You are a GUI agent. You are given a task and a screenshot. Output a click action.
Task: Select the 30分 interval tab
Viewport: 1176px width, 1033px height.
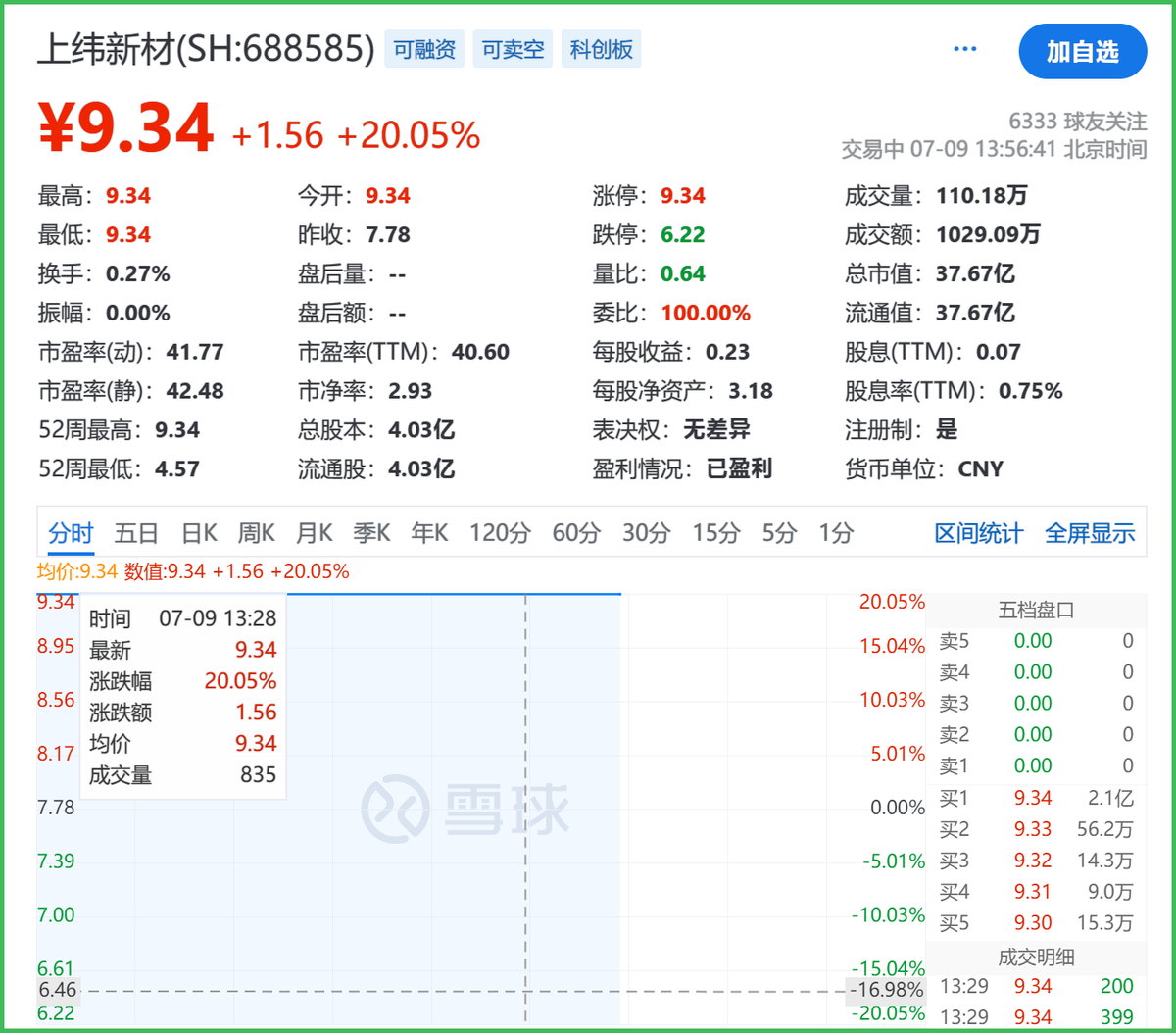click(647, 533)
